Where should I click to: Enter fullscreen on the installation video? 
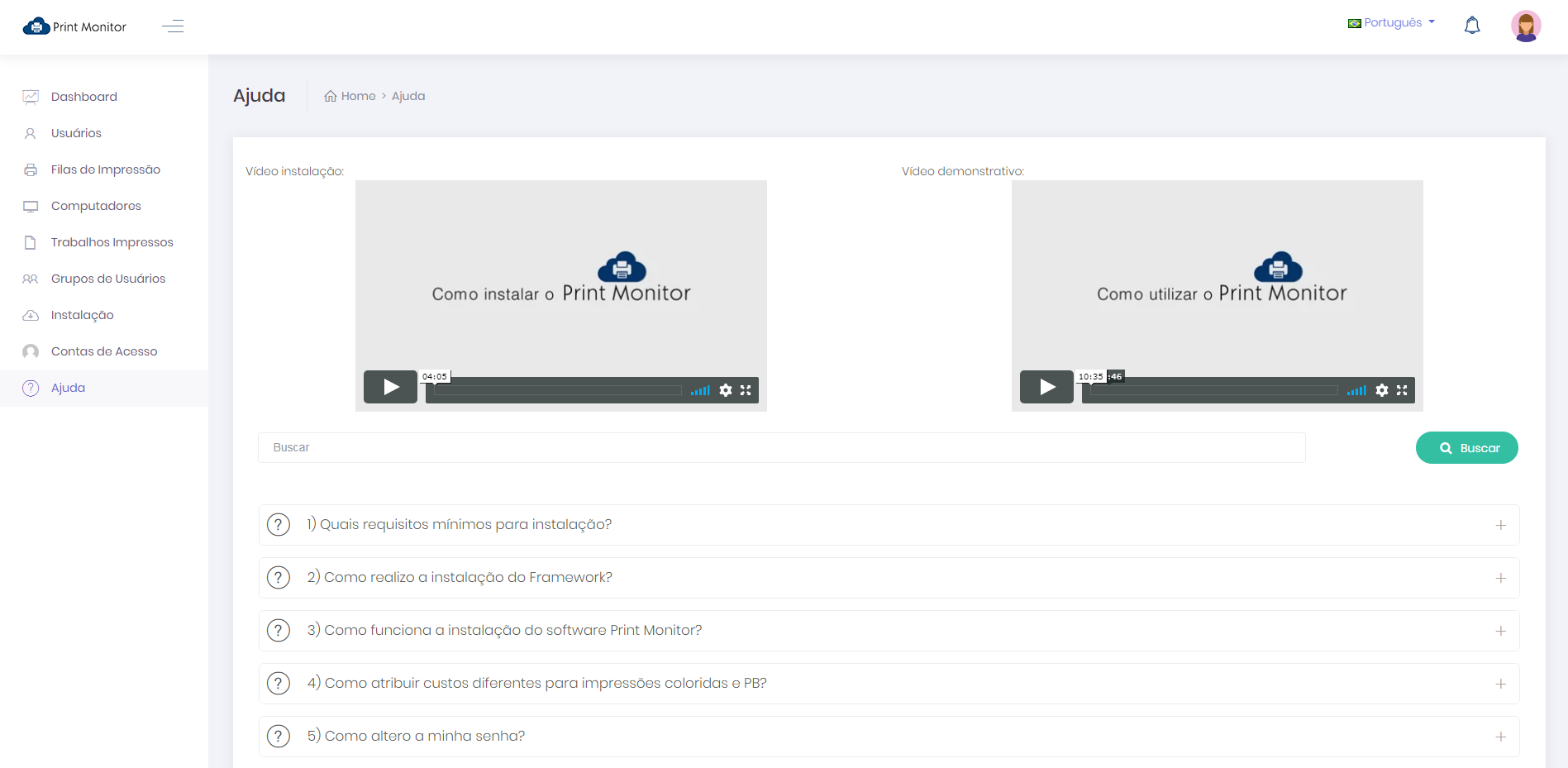click(746, 390)
